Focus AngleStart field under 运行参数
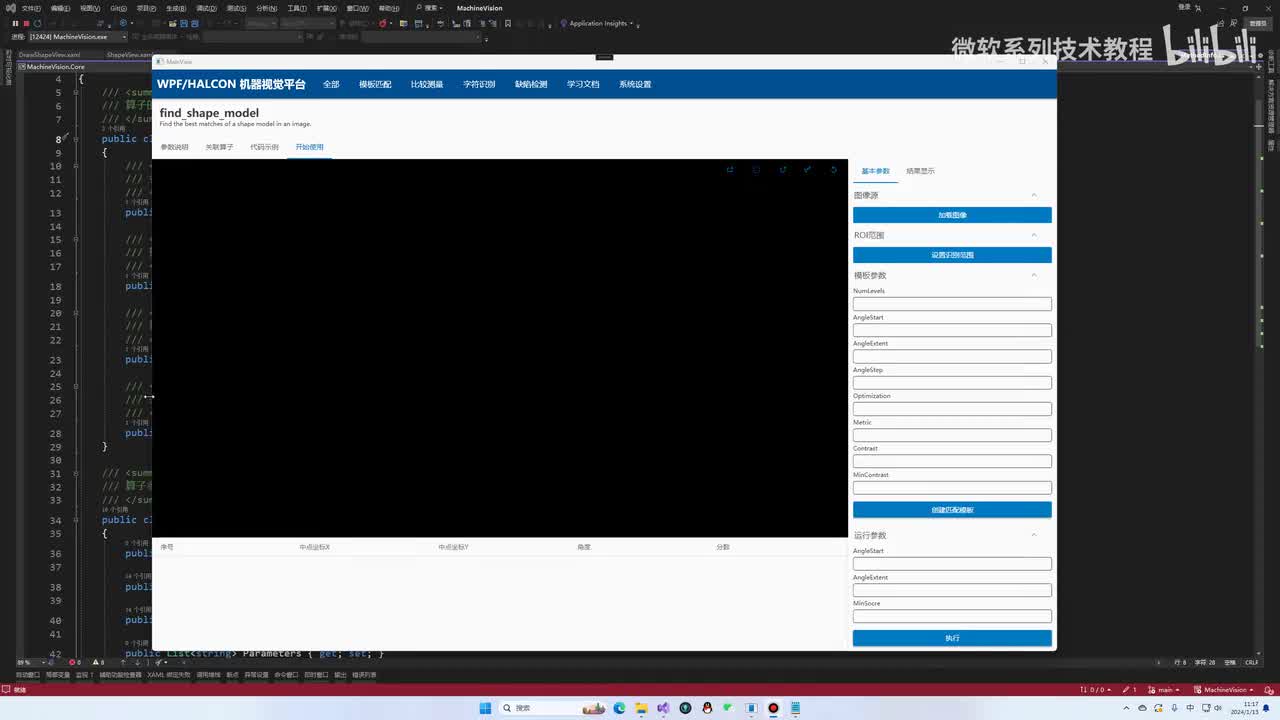The image size is (1280, 720). coord(952,564)
